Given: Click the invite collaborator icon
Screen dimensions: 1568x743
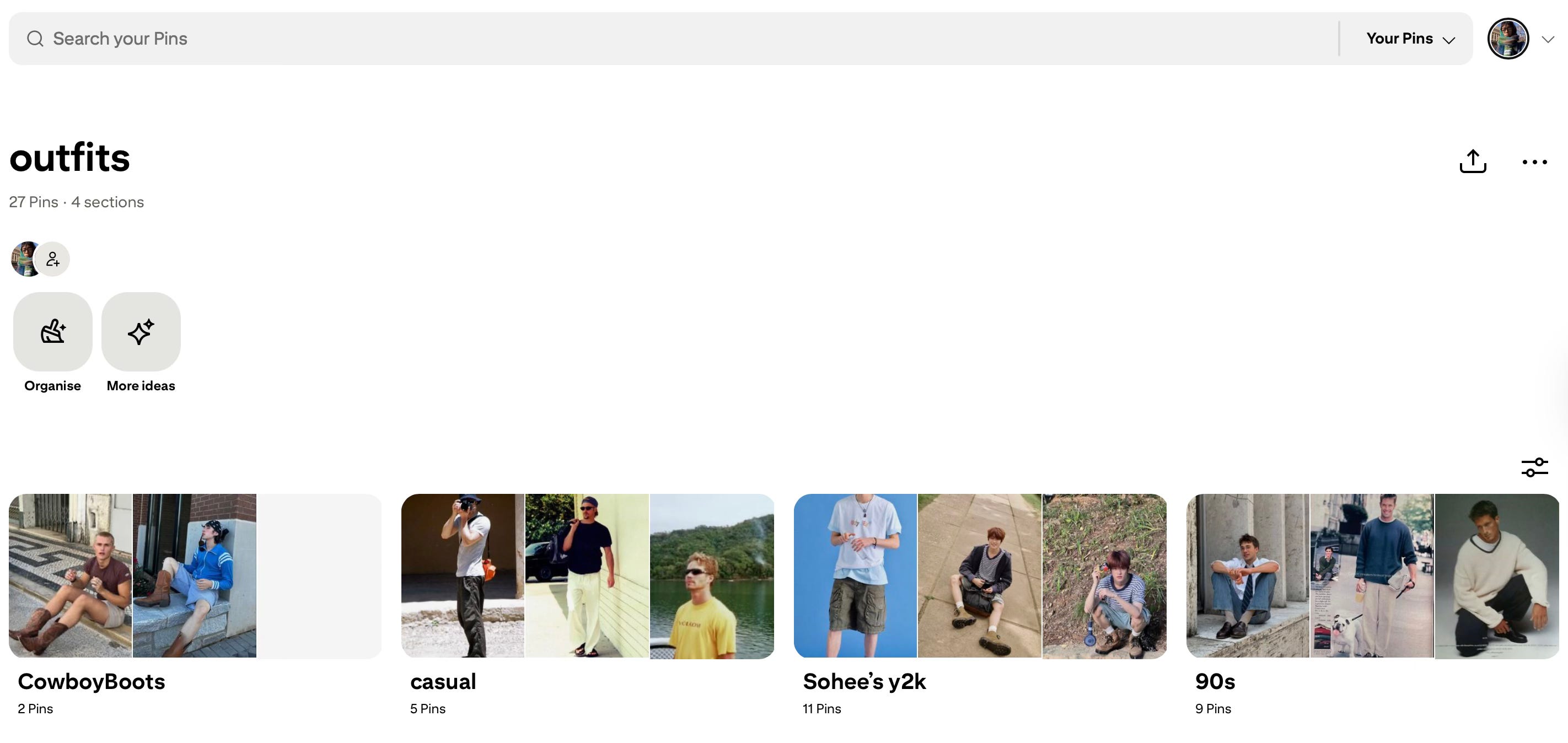Looking at the screenshot, I should click(x=53, y=259).
